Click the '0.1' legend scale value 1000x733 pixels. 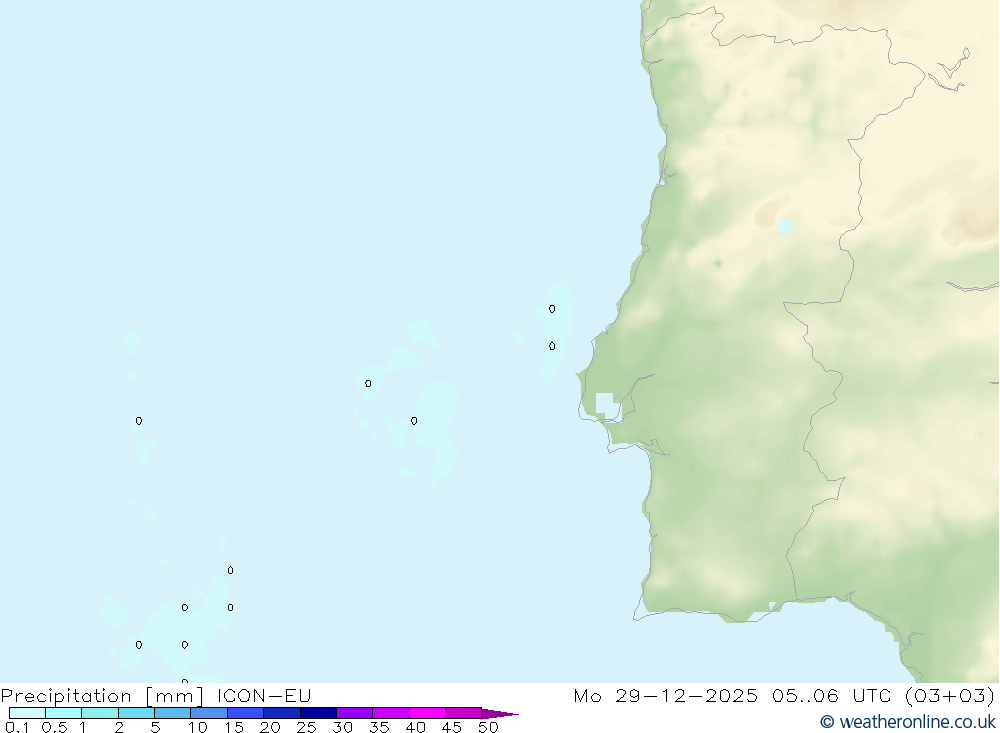click(17, 727)
